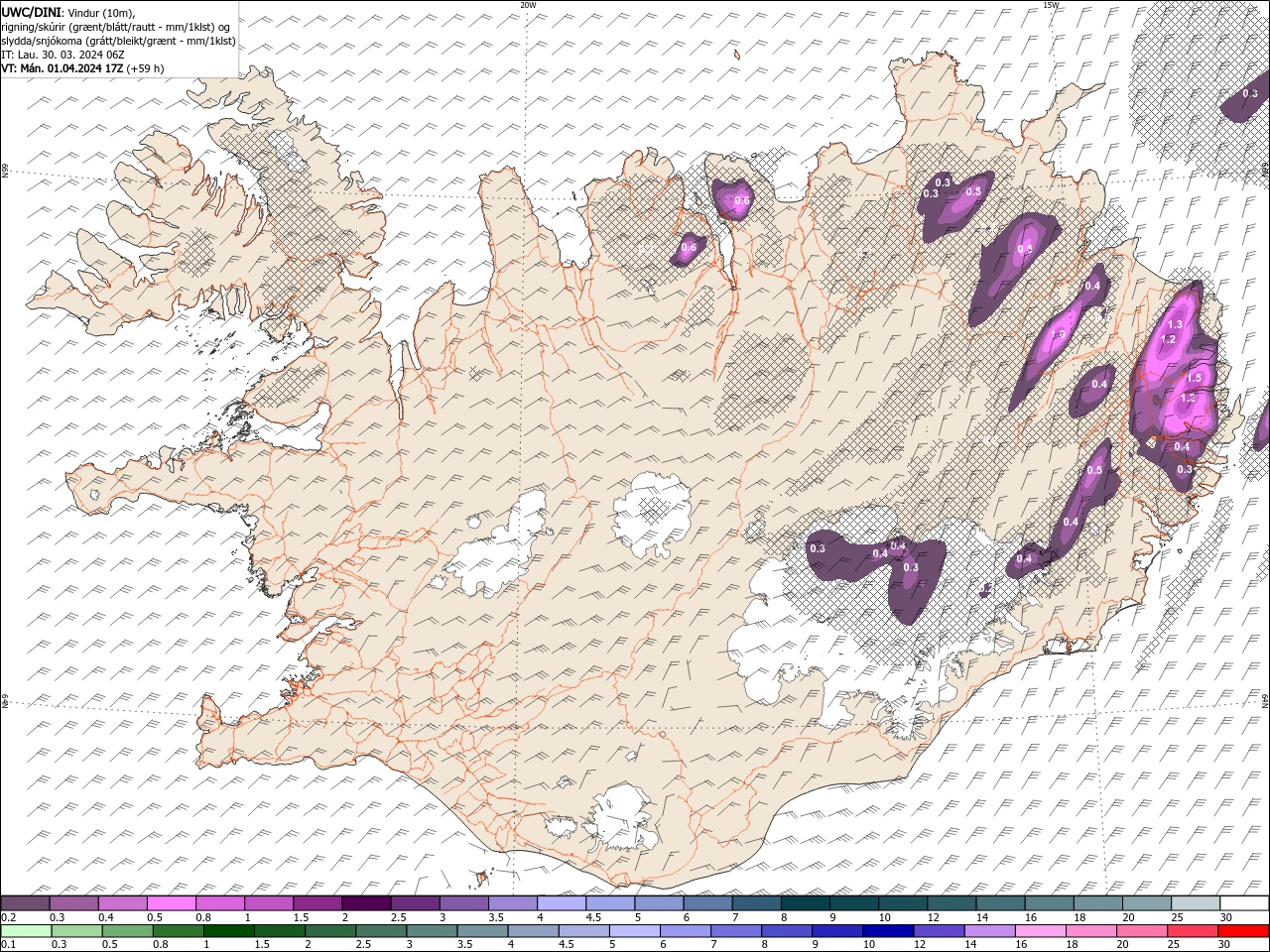Click the grey-green 3 swatch in lower legend row
Screen dimensions: 1270x952
pyautogui.click(x=432, y=930)
